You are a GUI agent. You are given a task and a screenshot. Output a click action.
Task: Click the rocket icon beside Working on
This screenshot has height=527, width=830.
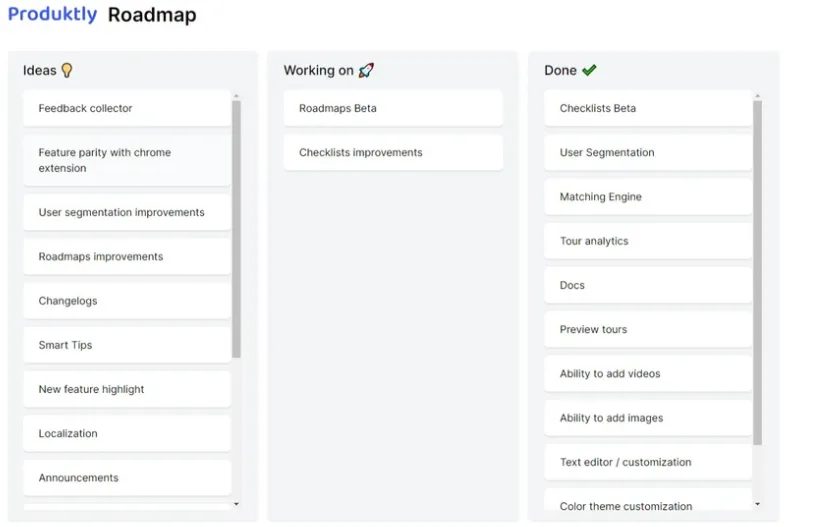tap(366, 70)
